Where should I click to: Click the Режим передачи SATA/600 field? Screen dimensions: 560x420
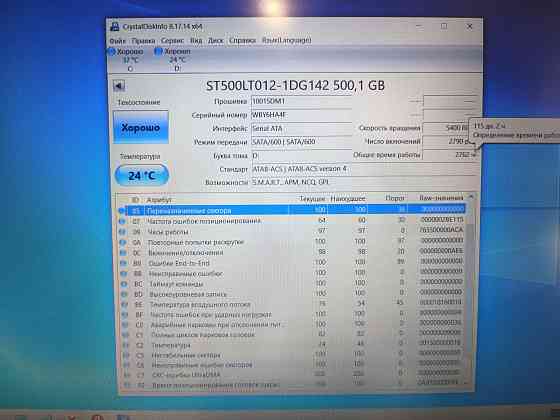[301, 142]
